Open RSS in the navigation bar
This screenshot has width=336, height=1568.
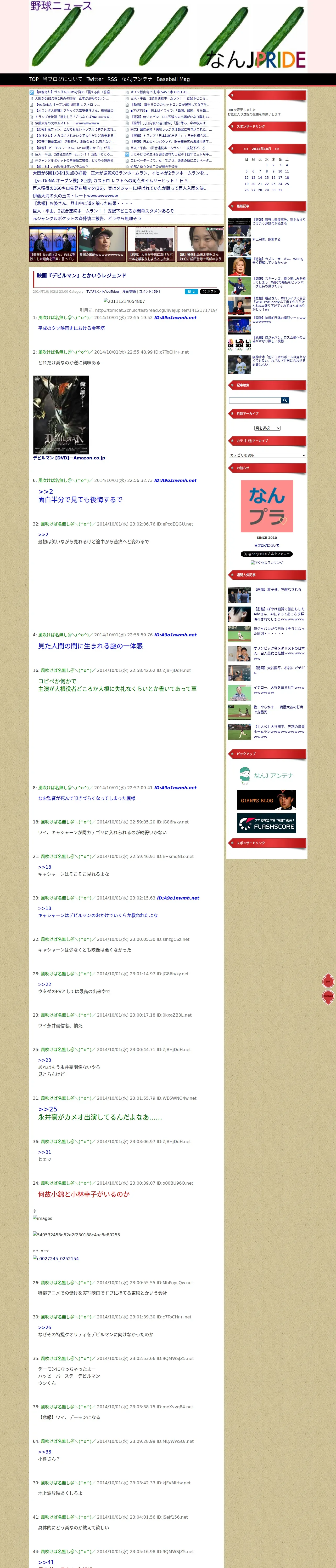112,79
